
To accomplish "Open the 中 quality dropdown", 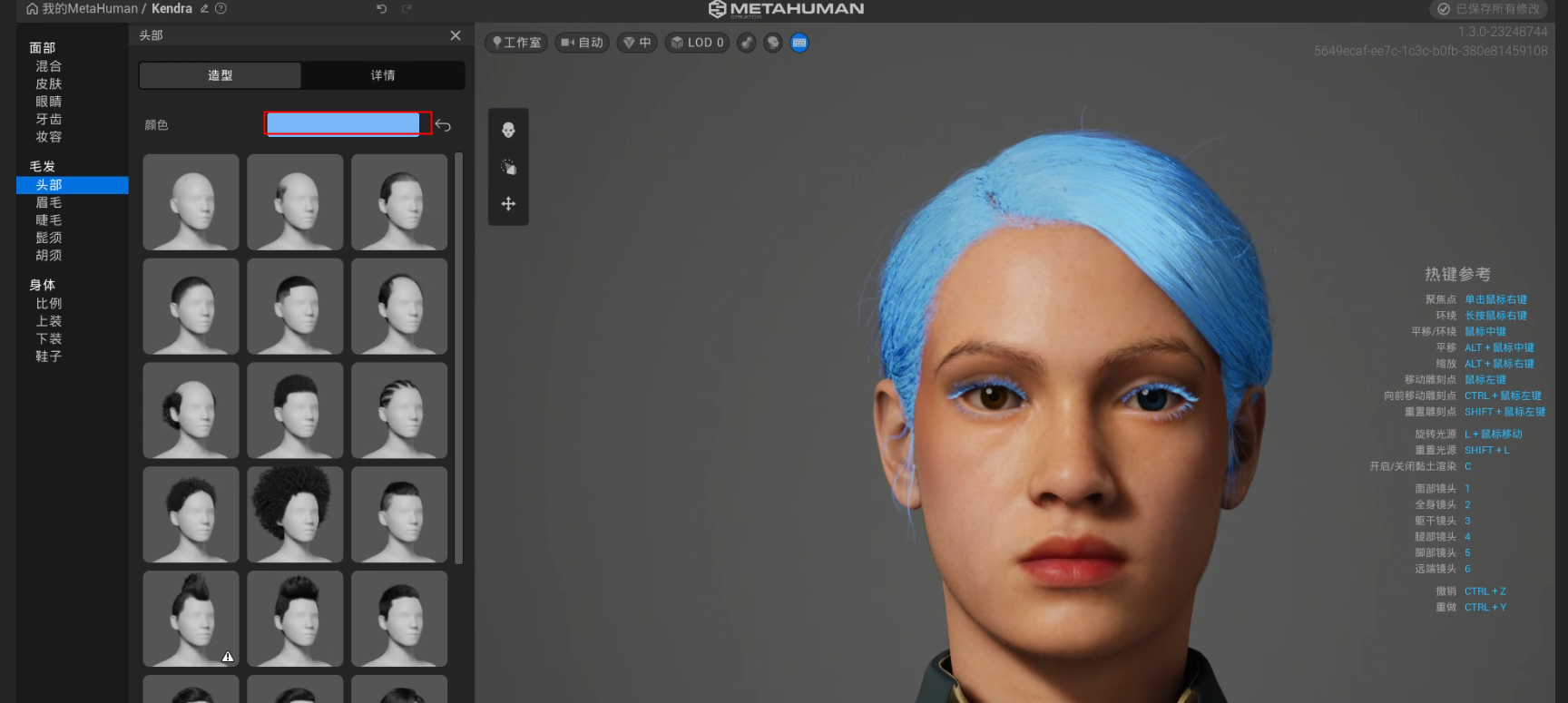I will 637,43.
